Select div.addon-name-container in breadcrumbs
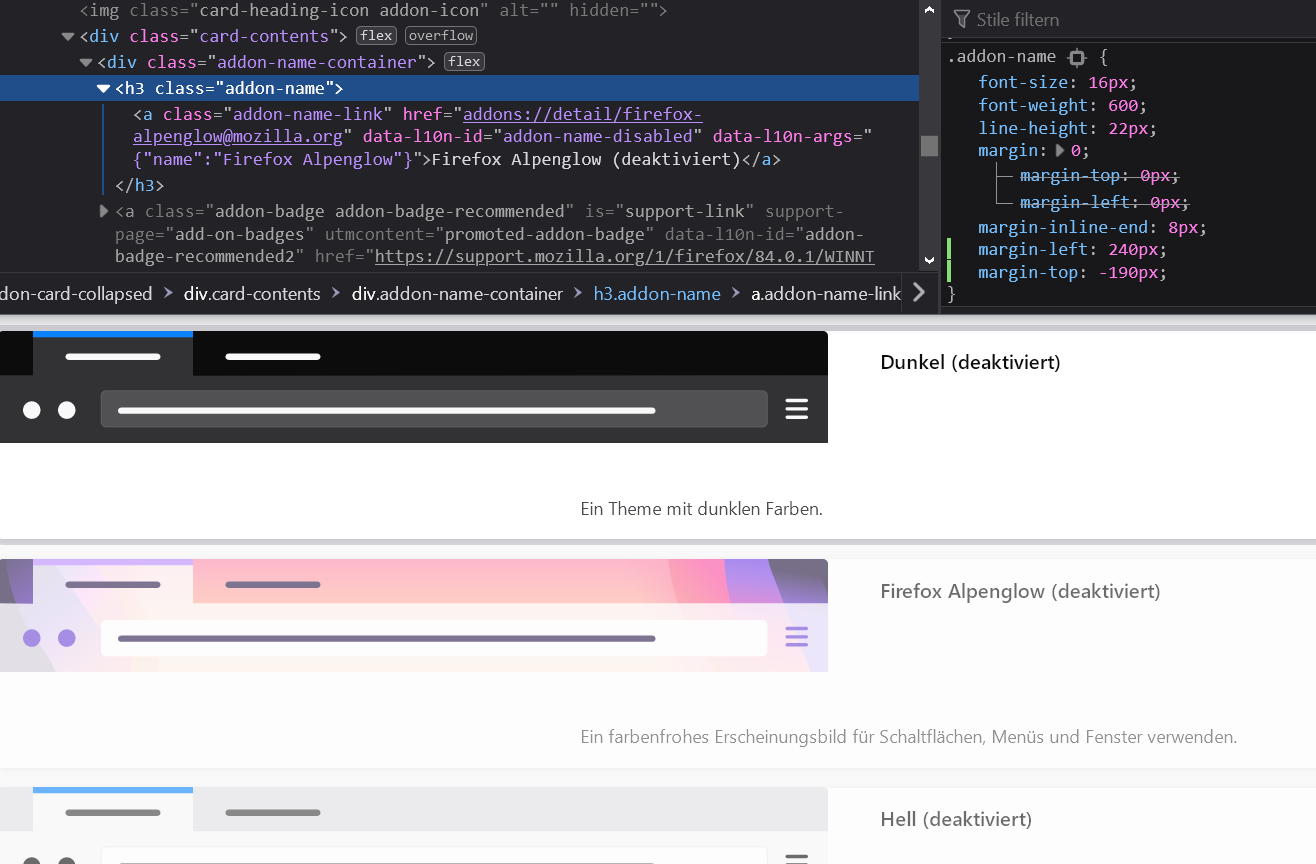Image resolution: width=1316 pixels, height=864 pixels. click(456, 294)
